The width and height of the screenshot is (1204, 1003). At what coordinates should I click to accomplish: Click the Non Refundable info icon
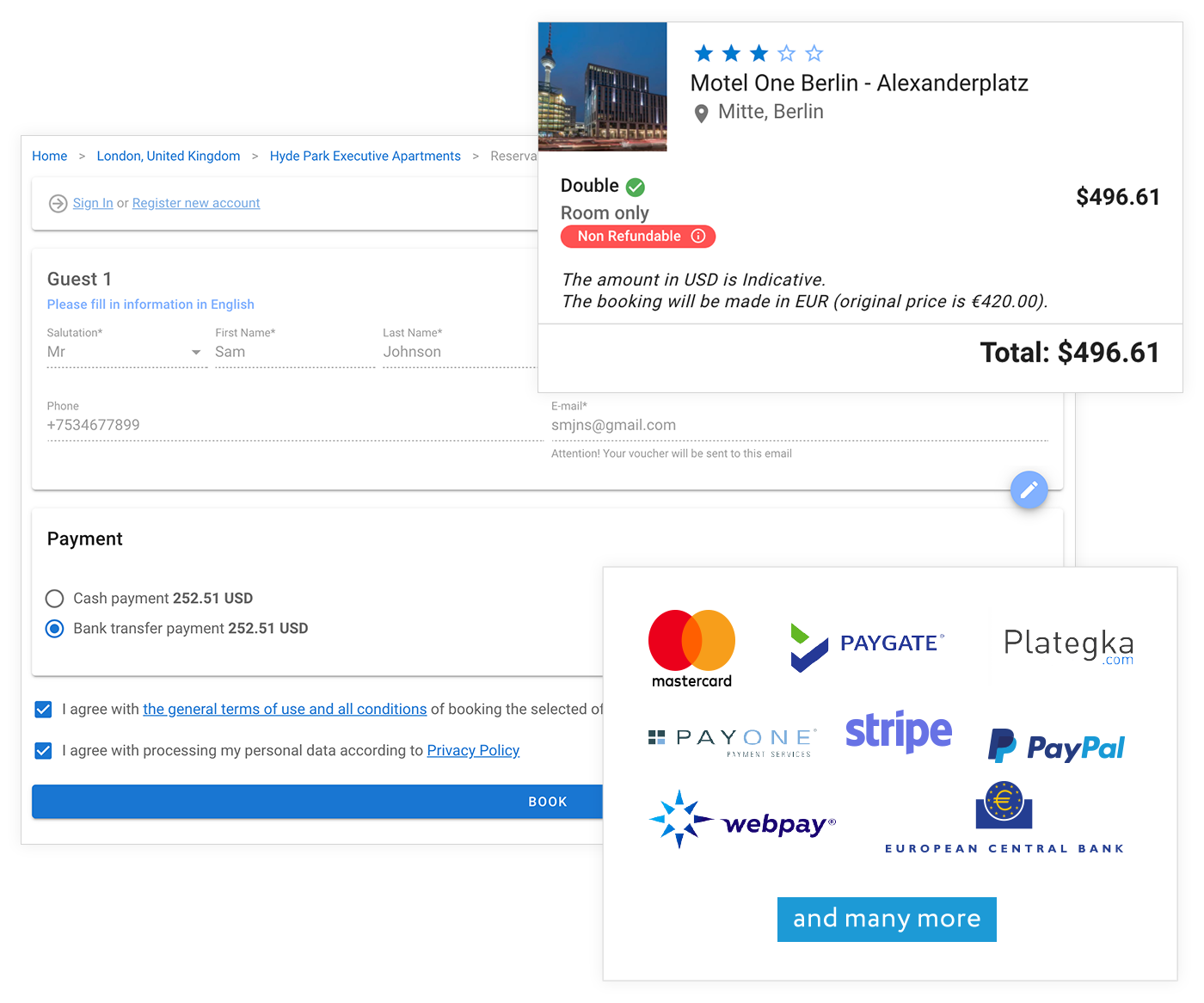pyautogui.click(x=698, y=236)
